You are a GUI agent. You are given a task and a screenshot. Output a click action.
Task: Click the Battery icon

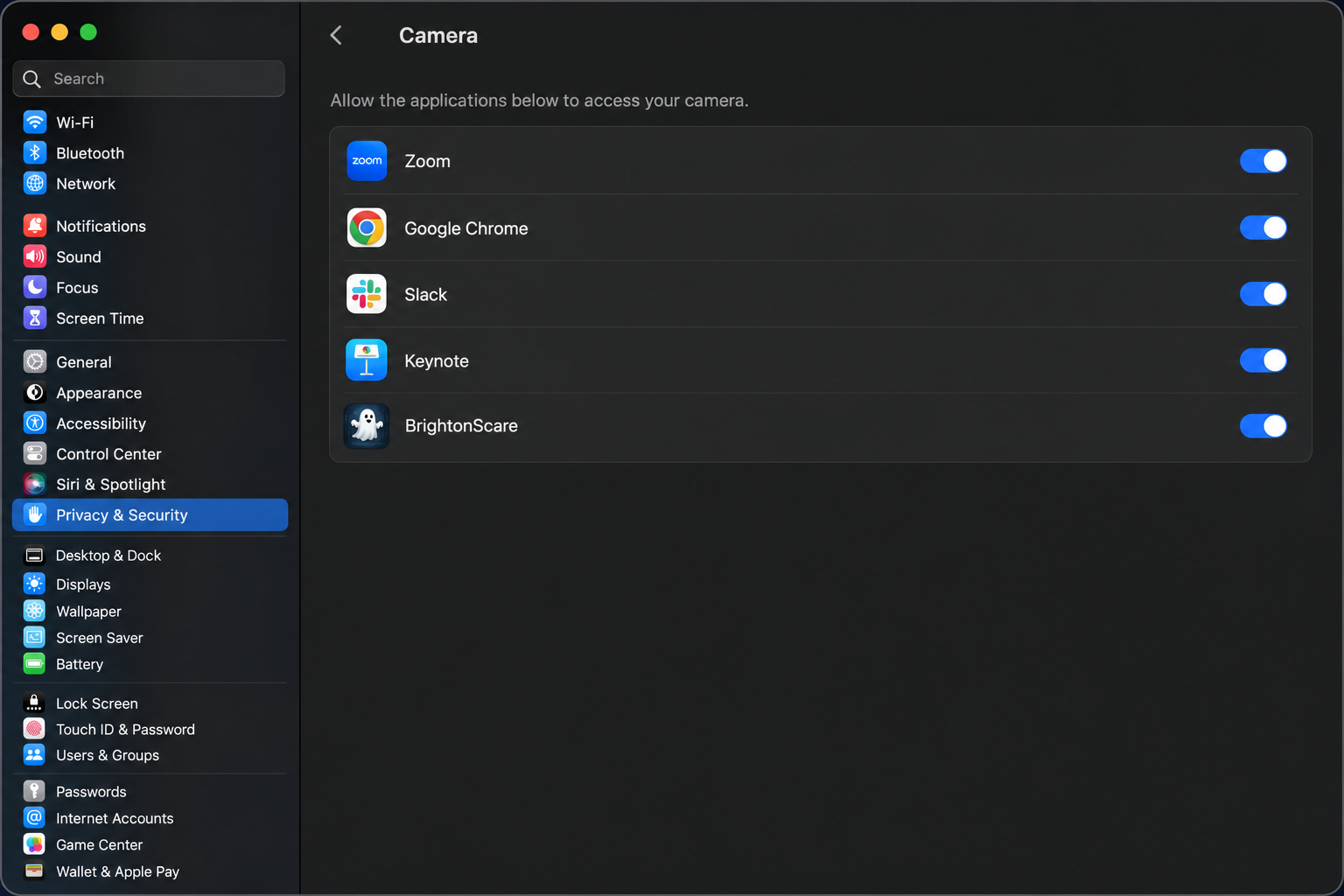tap(34, 663)
